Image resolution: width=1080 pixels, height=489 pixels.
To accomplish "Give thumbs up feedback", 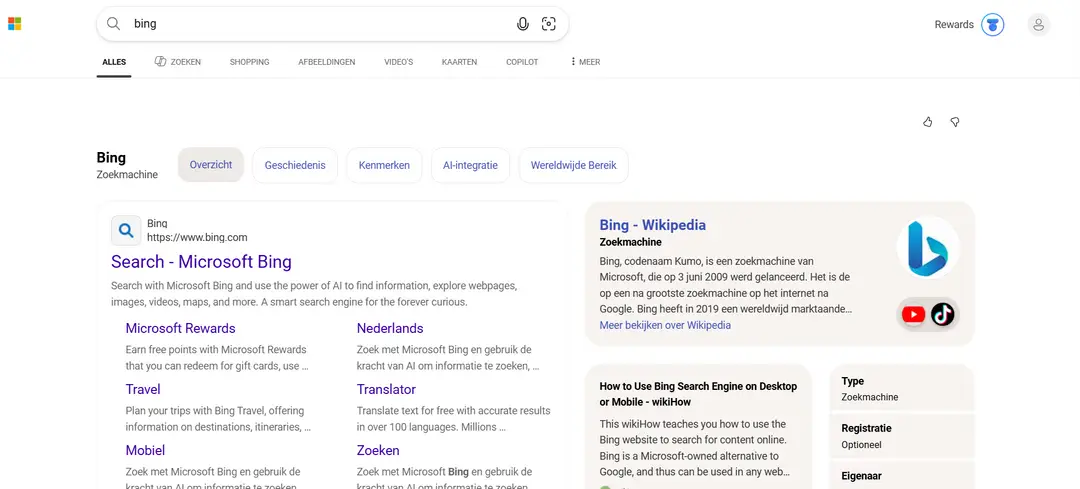I will click(x=928, y=122).
